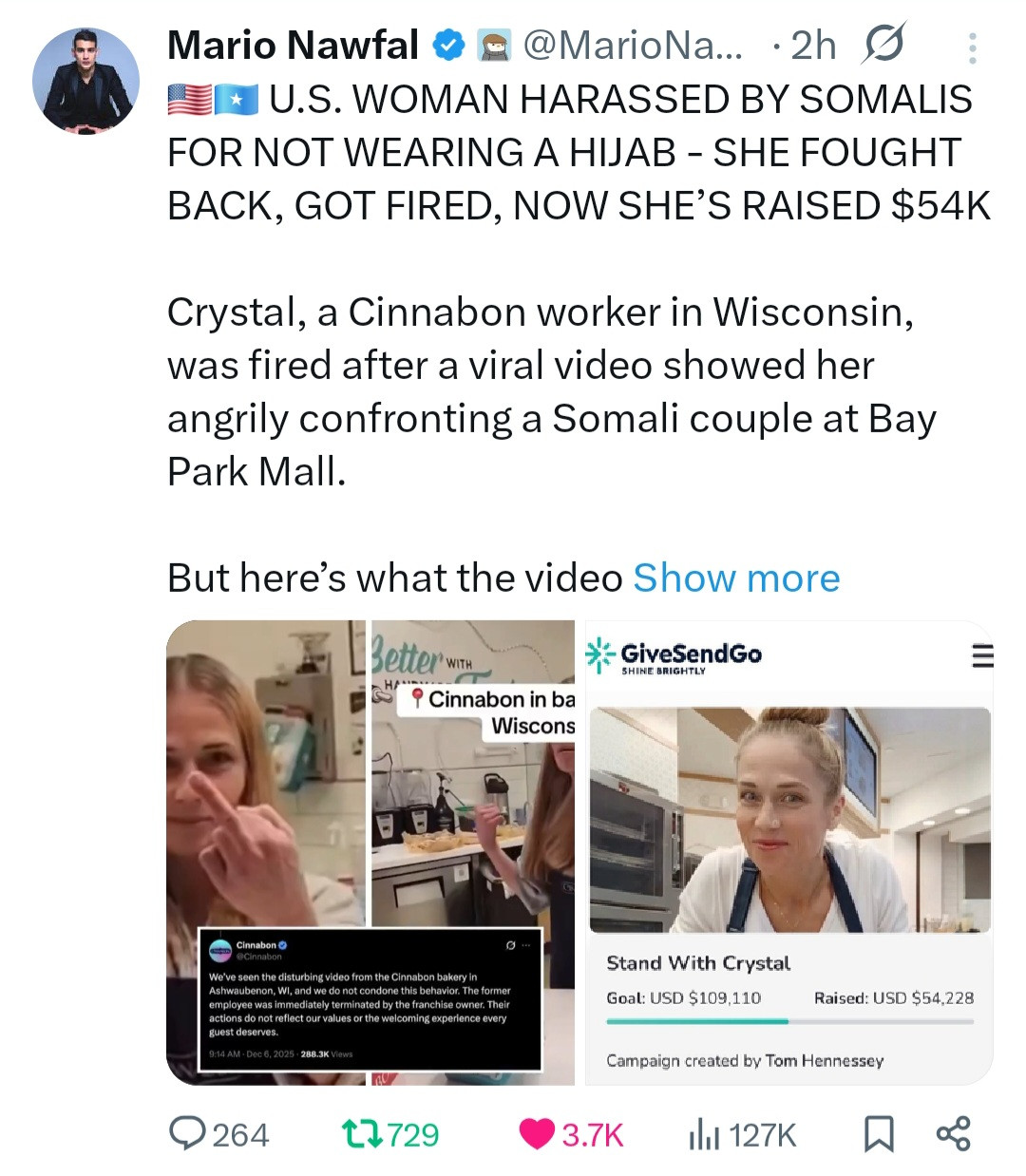Open the GiveSendGo campaign image
The image size is (1026, 1176).
pos(790,820)
